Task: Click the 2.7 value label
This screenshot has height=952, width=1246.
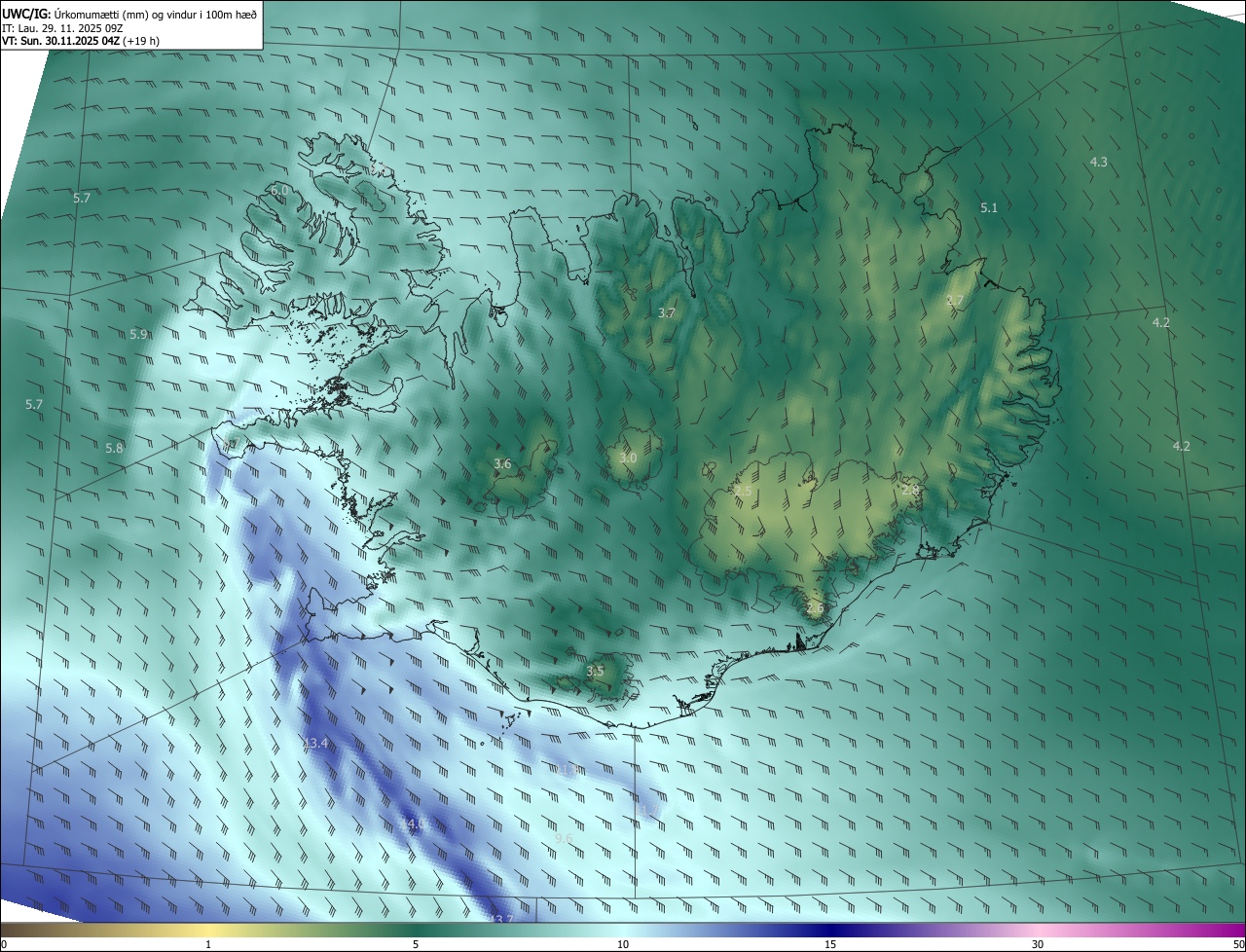Action: point(955,300)
